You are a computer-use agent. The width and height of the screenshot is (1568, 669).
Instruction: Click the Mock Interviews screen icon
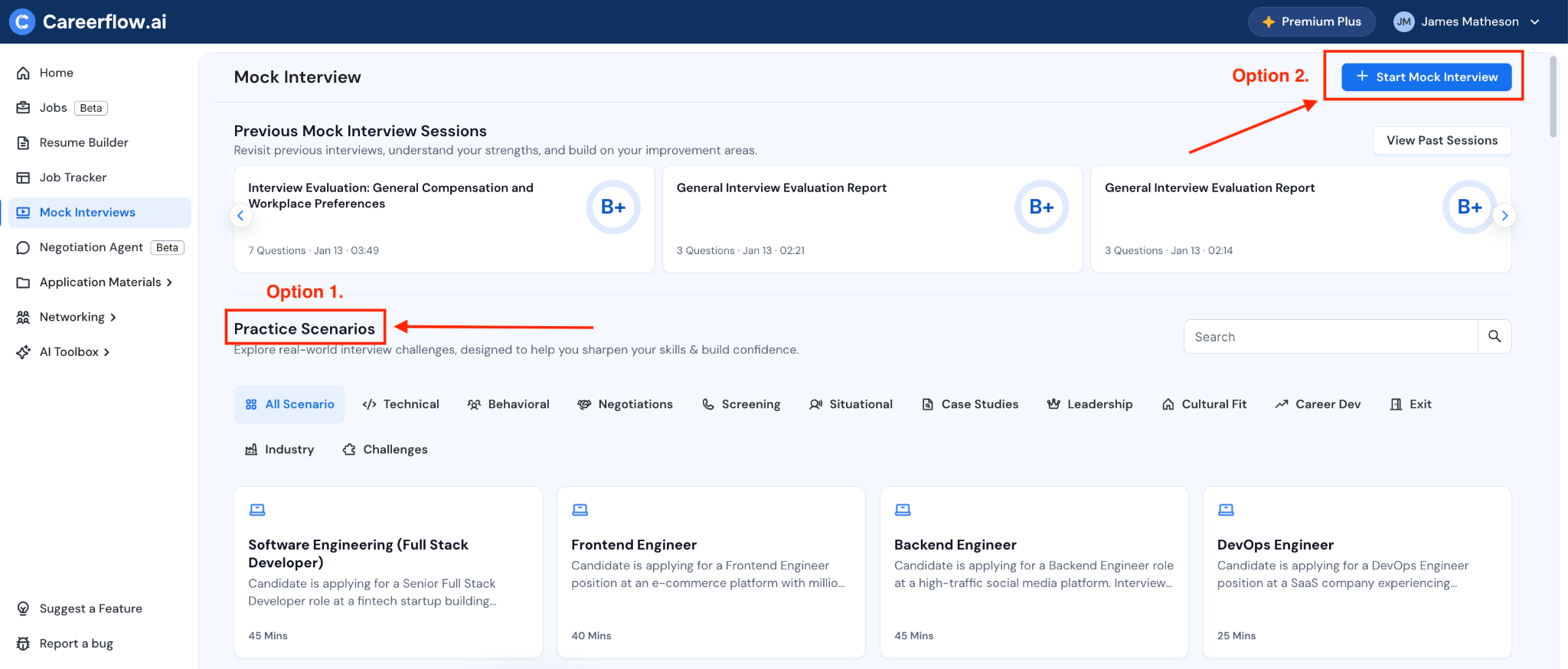tap(24, 213)
